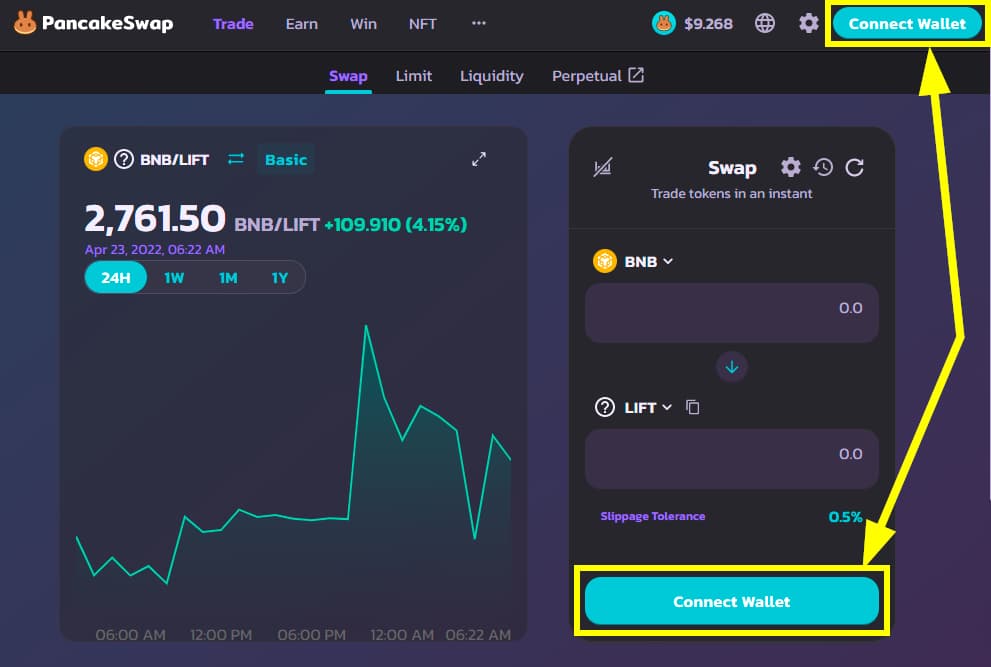991x667 pixels.
Task: Toggle the Basic chart mode
Action: tap(286, 159)
